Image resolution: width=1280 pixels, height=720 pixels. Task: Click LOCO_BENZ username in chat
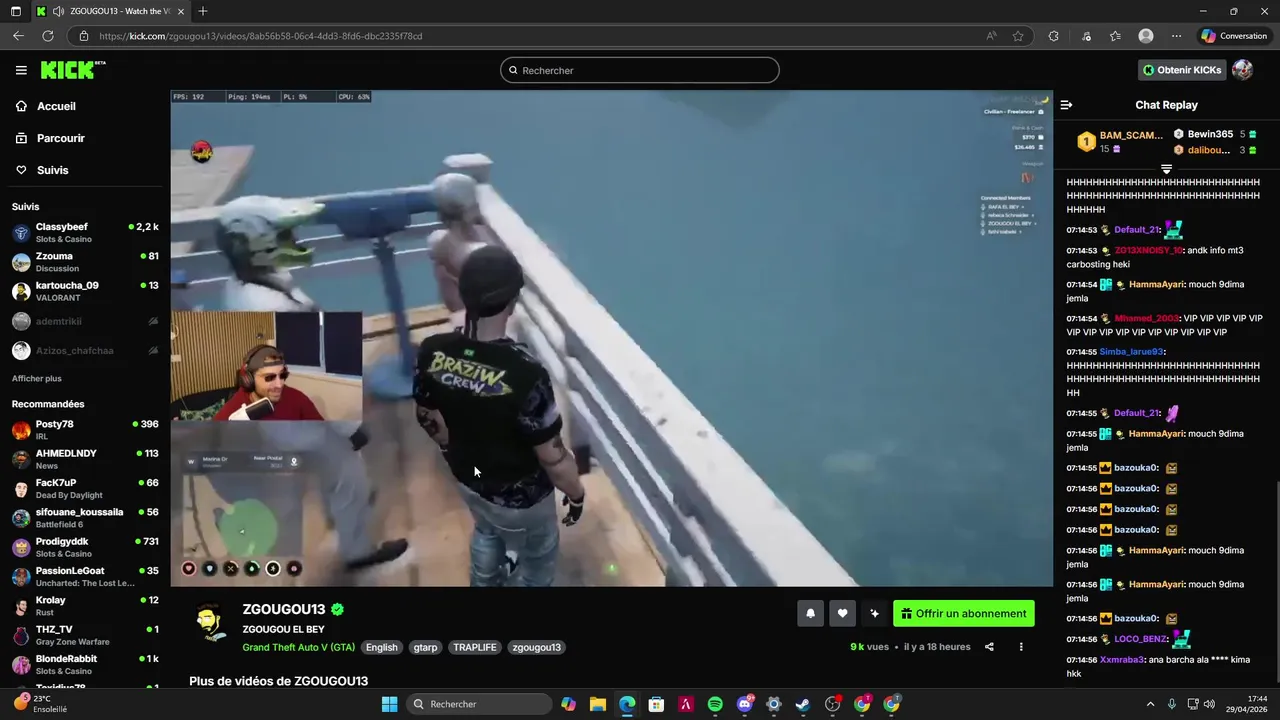click(1141, 639)
